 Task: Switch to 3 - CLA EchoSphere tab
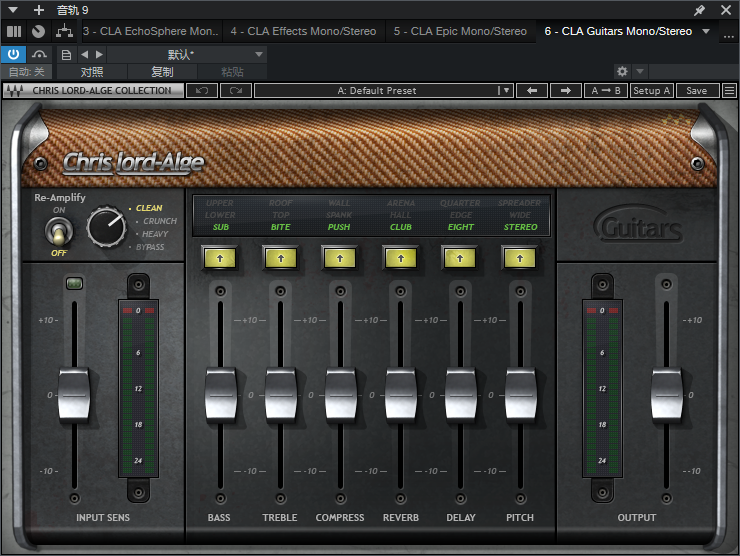point(151,31)
